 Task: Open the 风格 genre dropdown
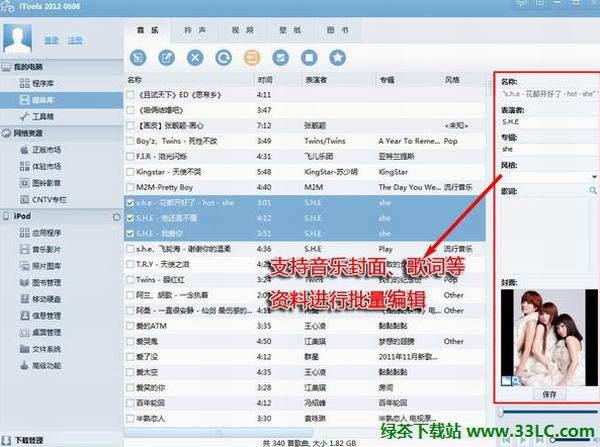pos(593,176)
